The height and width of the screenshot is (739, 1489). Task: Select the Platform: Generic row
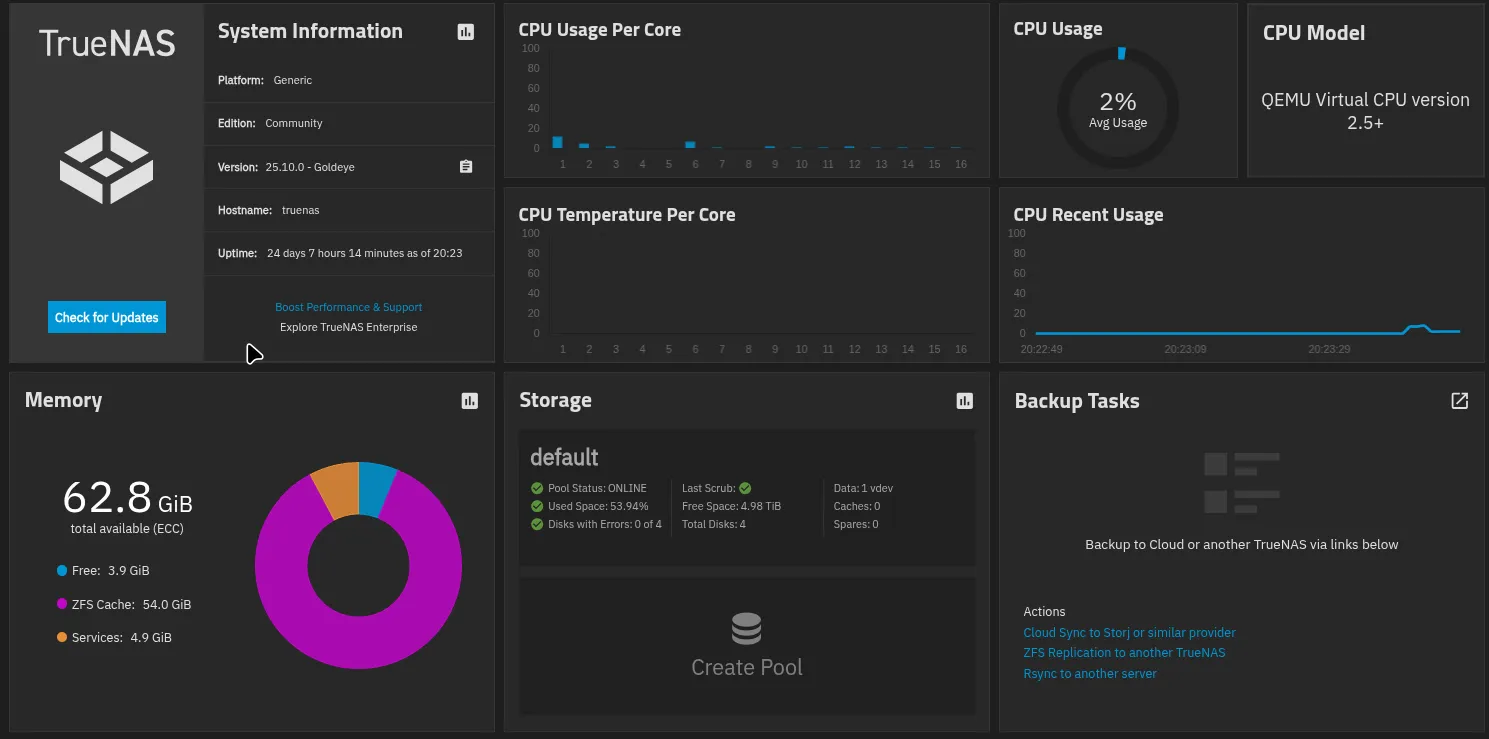coord(349,80)
